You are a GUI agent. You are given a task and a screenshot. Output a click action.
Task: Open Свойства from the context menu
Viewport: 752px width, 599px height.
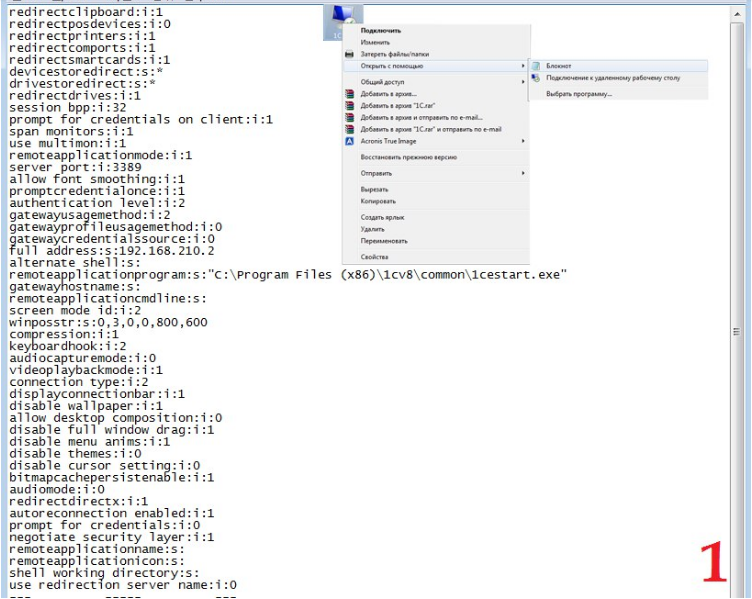click(x=374, y=257)
